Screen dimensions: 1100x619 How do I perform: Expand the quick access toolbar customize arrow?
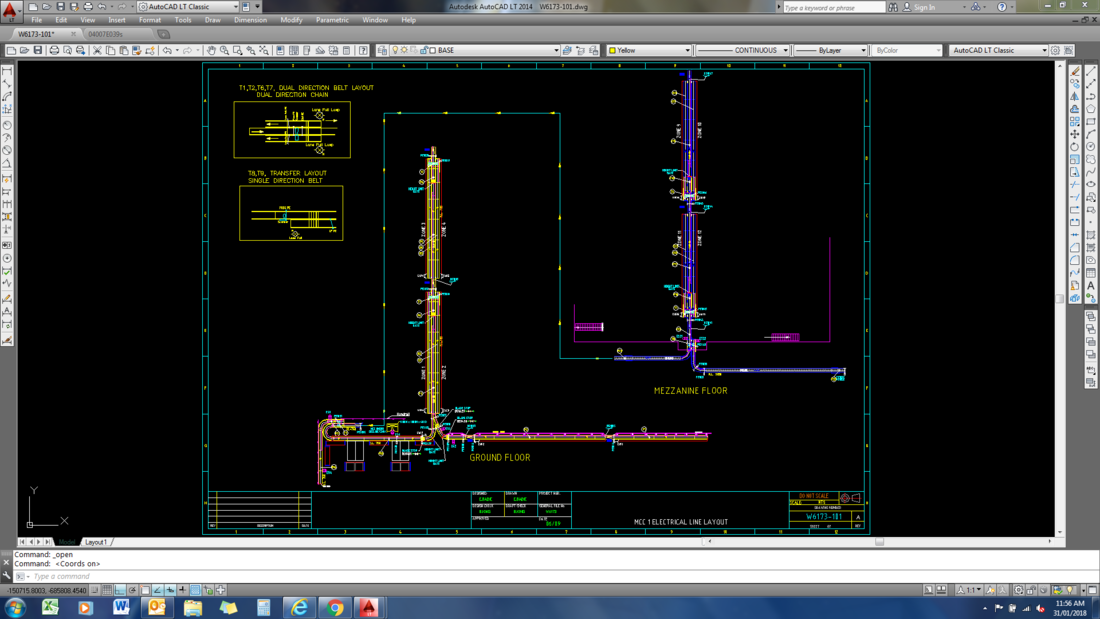pos(257,7)
